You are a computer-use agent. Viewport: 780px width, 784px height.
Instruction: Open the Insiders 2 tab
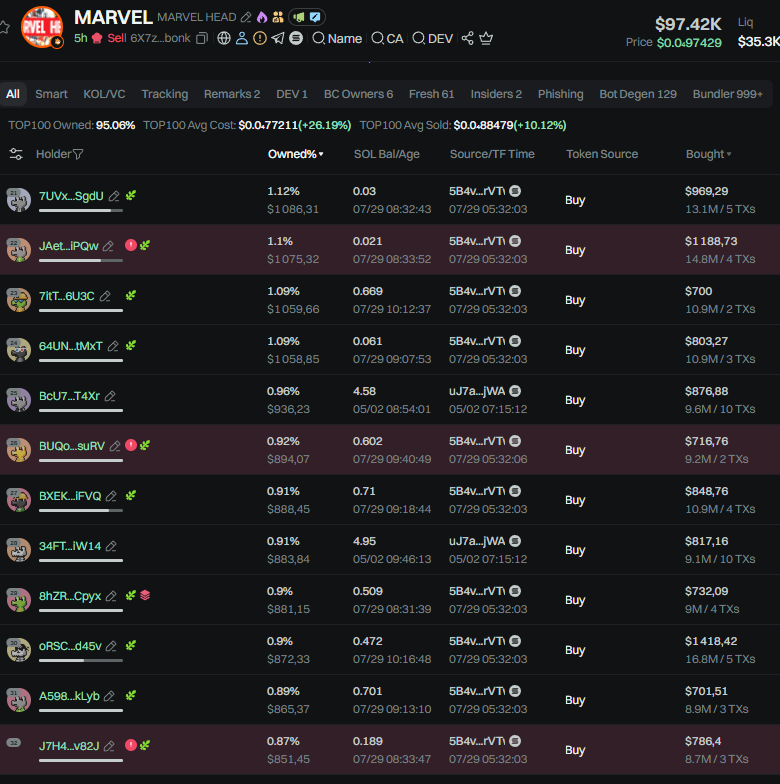[496, 94]
